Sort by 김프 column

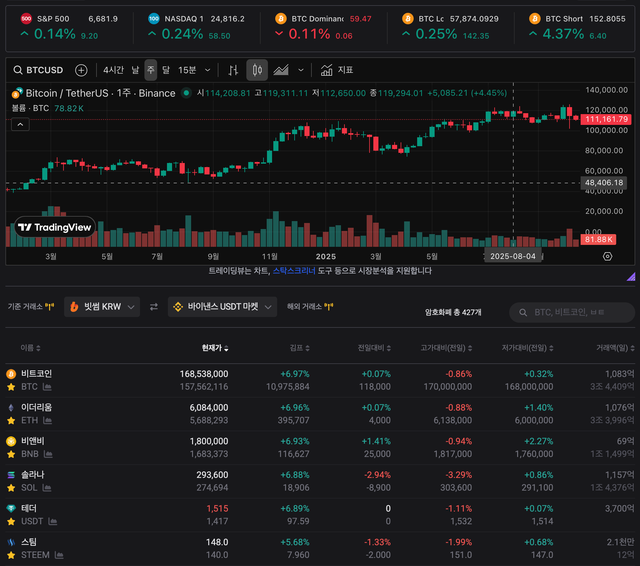[300, 348]
